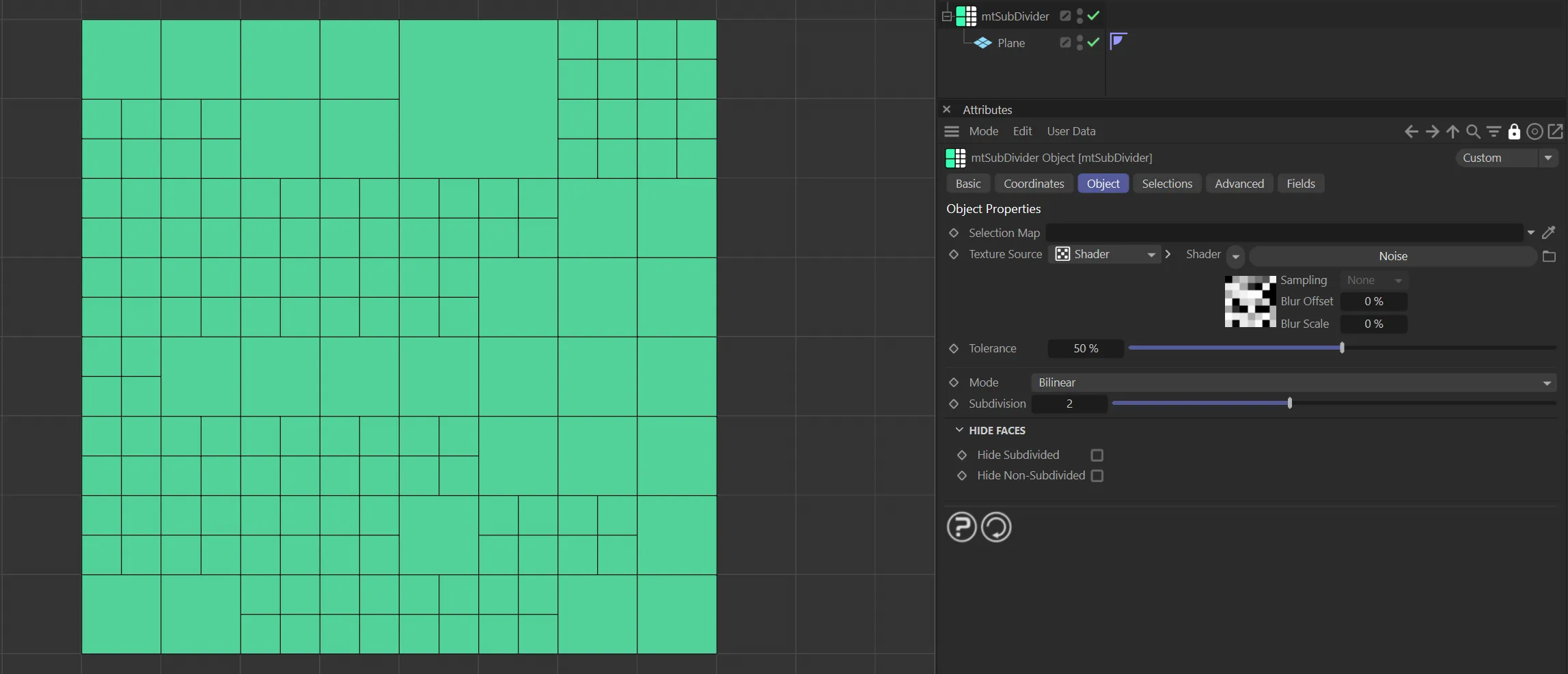The width and height of the screenshot is (1568, 674).
Task: Click the Tolerance slider handle
Action: [1342, 348]
